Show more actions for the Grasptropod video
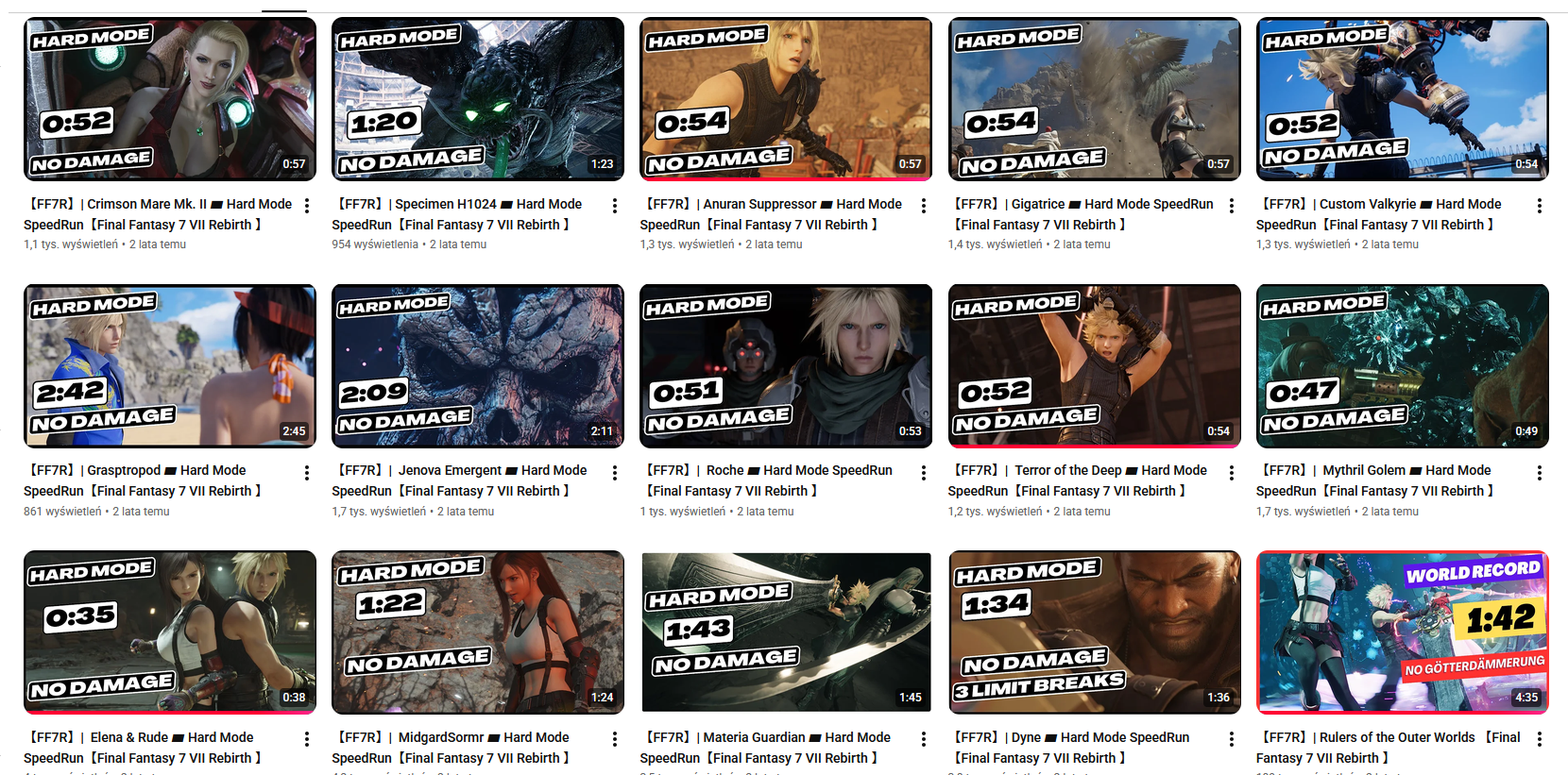 tap(307, 473)
